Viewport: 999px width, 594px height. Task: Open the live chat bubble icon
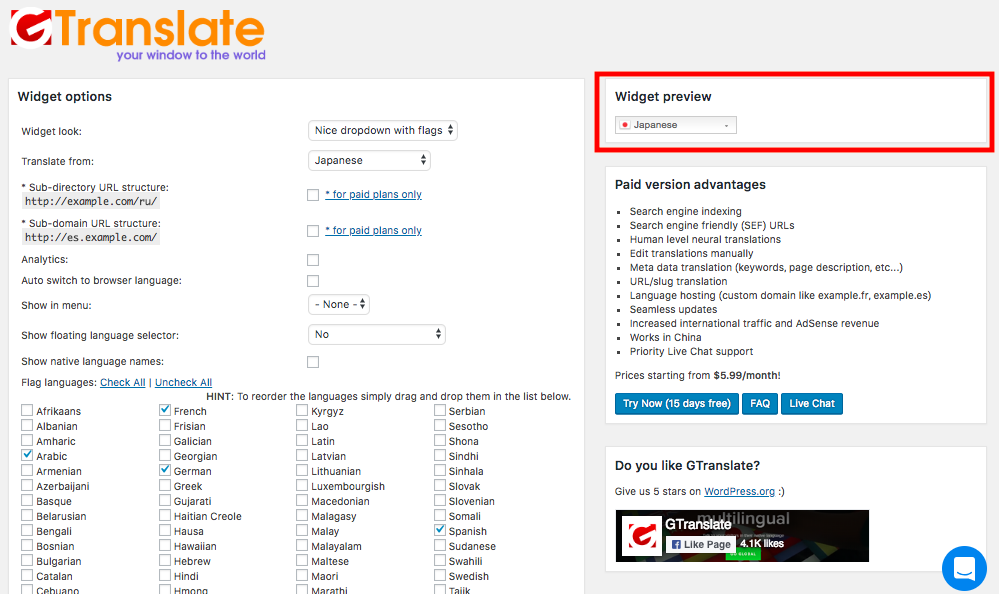[964, 568]
